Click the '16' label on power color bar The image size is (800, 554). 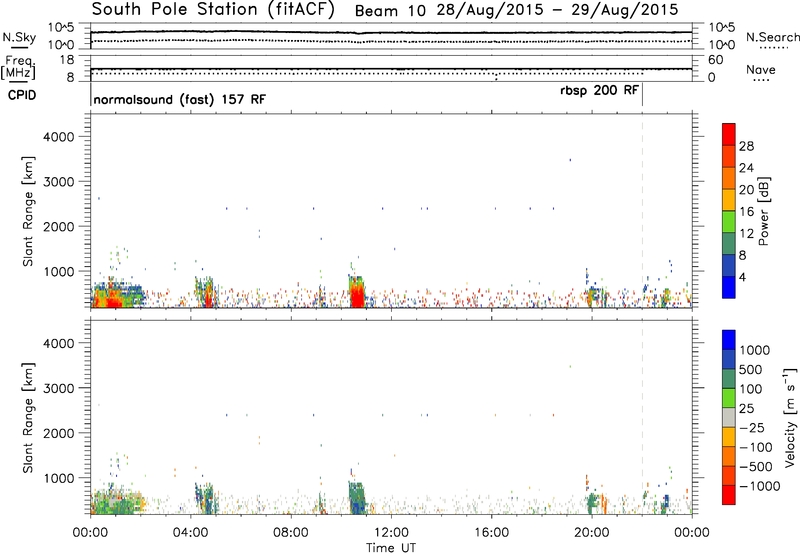pos(746,212)
